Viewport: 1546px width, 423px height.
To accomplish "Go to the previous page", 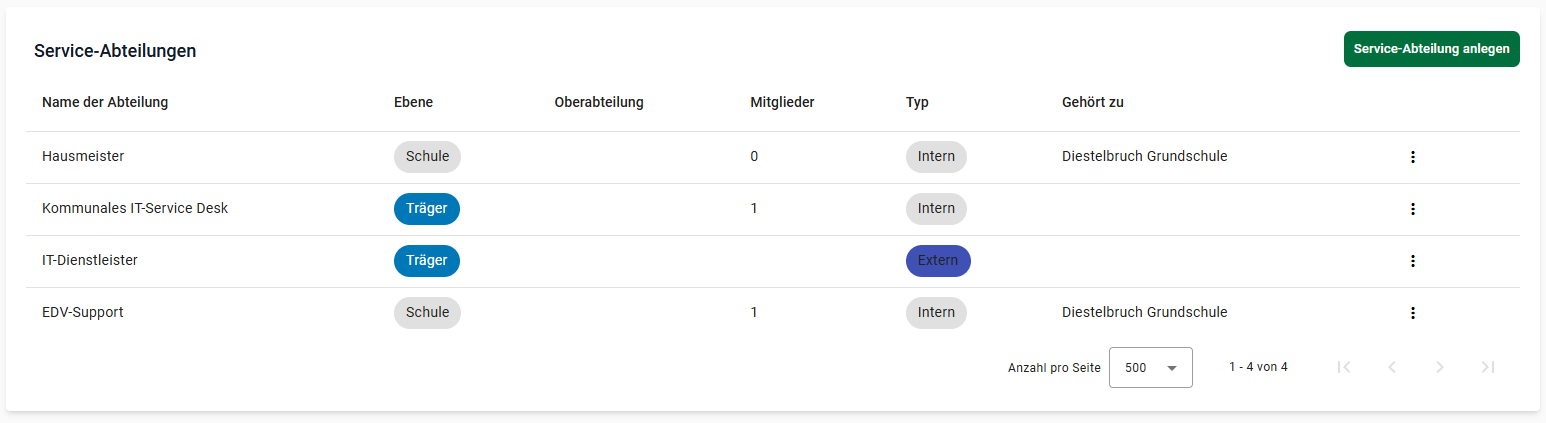I will (1392, 367).
